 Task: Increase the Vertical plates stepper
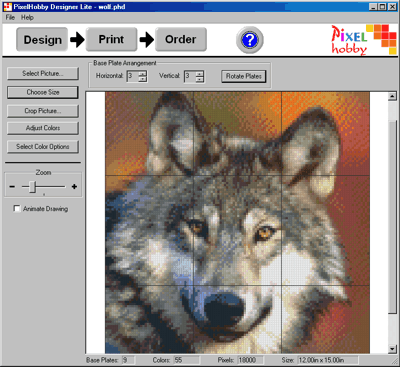point(199,74)
